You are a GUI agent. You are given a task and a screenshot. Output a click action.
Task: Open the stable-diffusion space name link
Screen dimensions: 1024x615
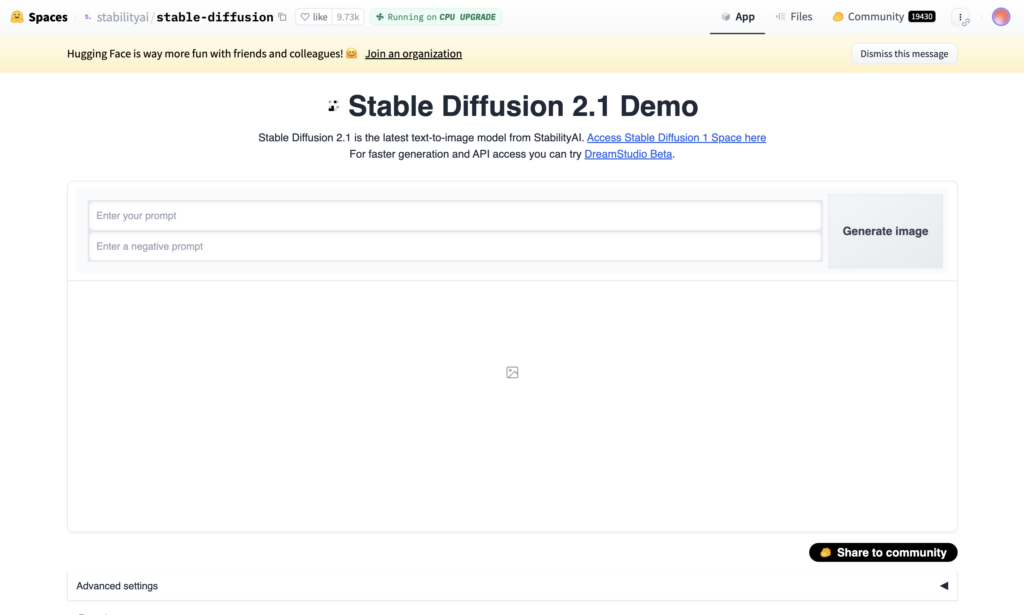pyautogui.click(x=215, y=17)
